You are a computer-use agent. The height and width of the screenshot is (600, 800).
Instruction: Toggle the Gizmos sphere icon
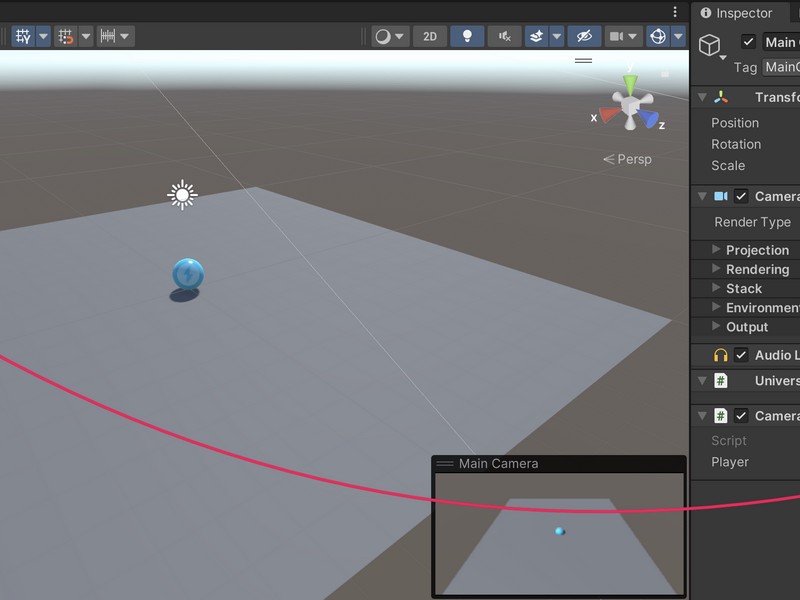coord(658,36)
